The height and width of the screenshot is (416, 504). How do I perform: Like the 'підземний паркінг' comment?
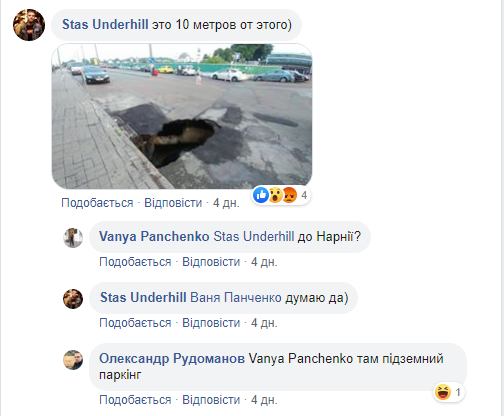tap(135, 400)
